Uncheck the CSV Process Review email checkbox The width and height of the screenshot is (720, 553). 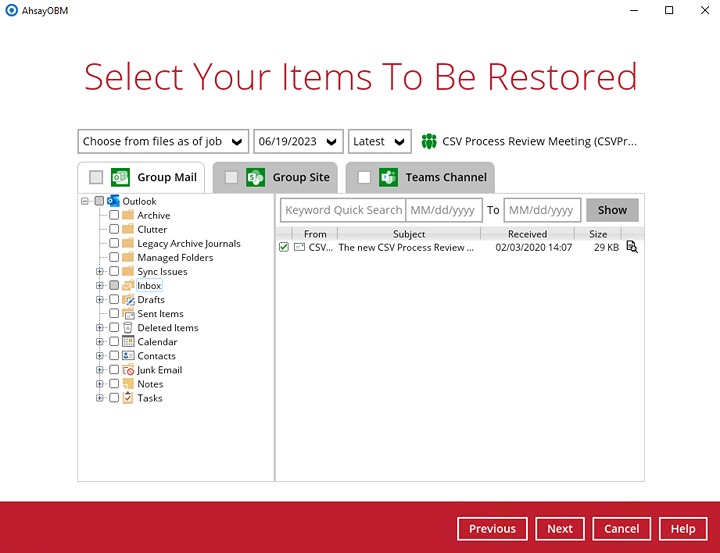[x=284, y=247]
